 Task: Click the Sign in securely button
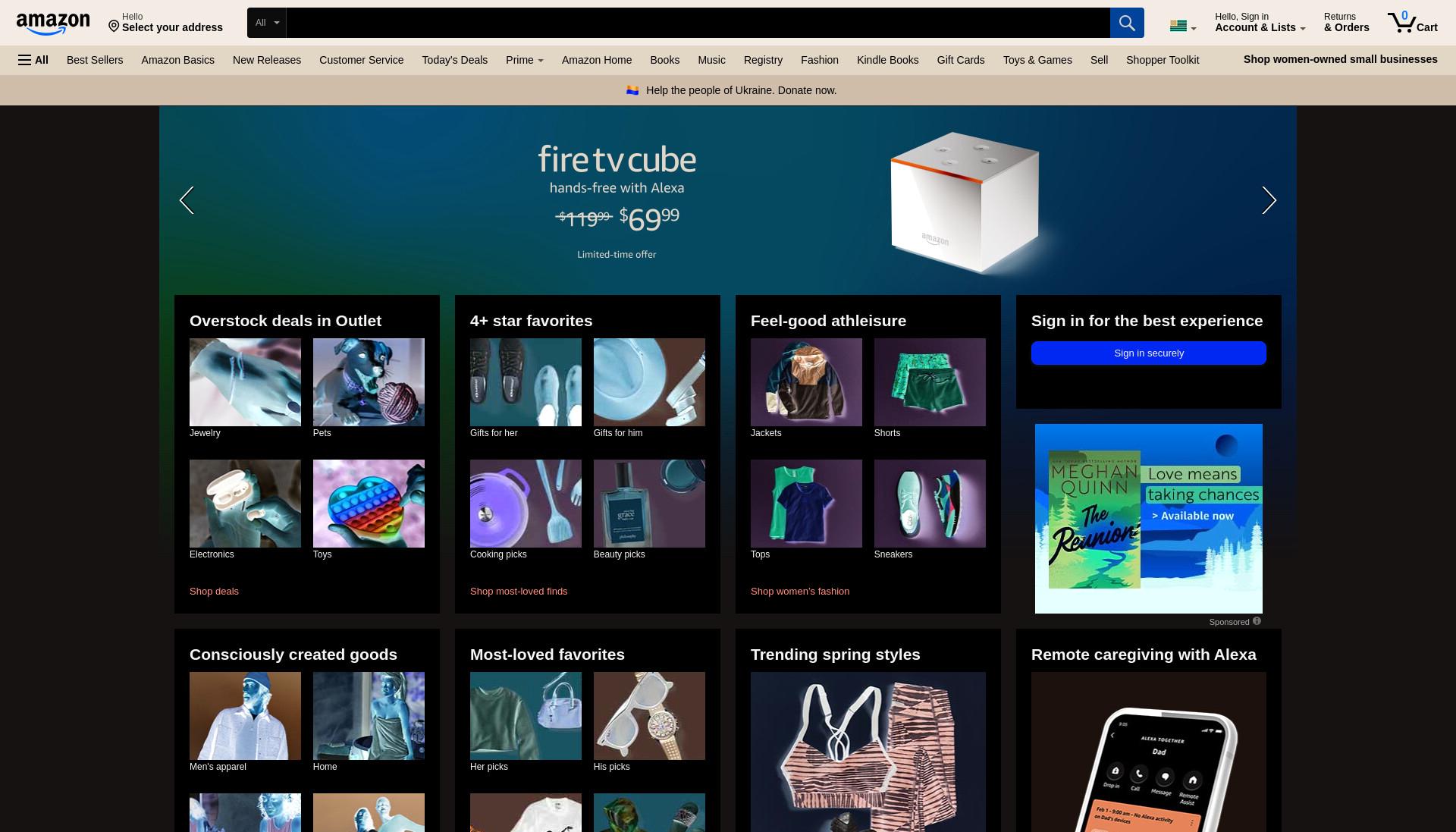[x=1148, y=353]
